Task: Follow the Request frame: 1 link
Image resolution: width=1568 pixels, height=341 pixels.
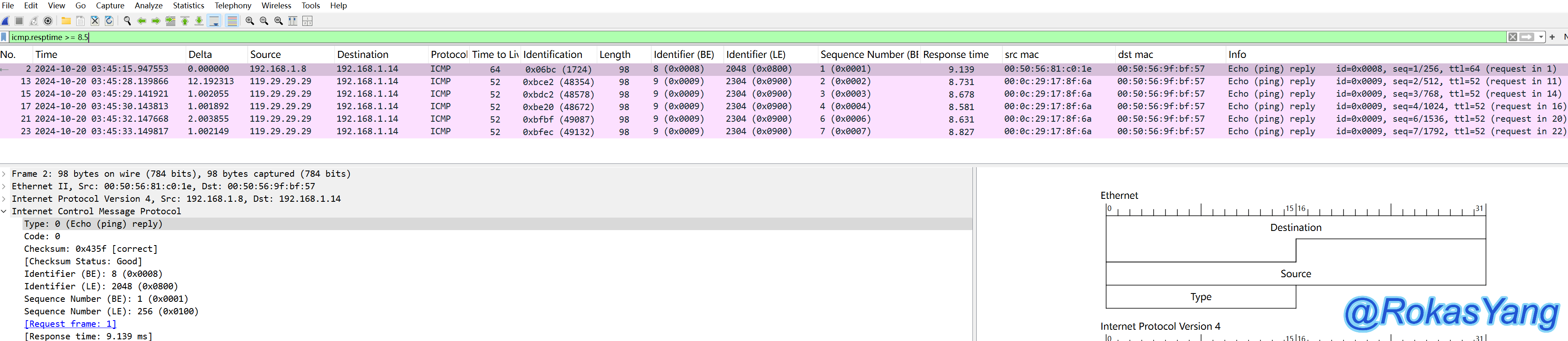Action: click(x=70, y=324)
